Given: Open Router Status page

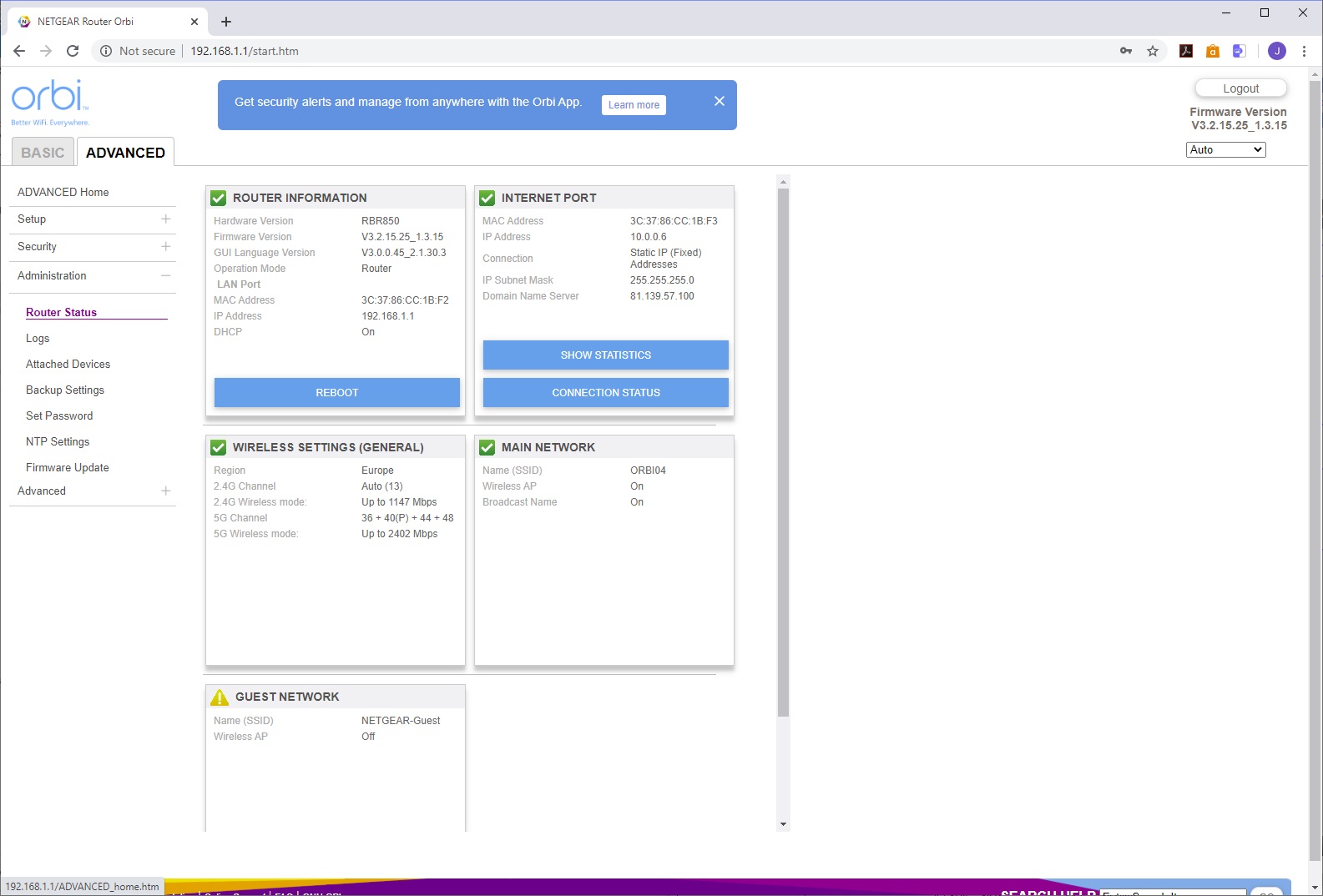Looking at the screenshot, I should pos(61,312).
